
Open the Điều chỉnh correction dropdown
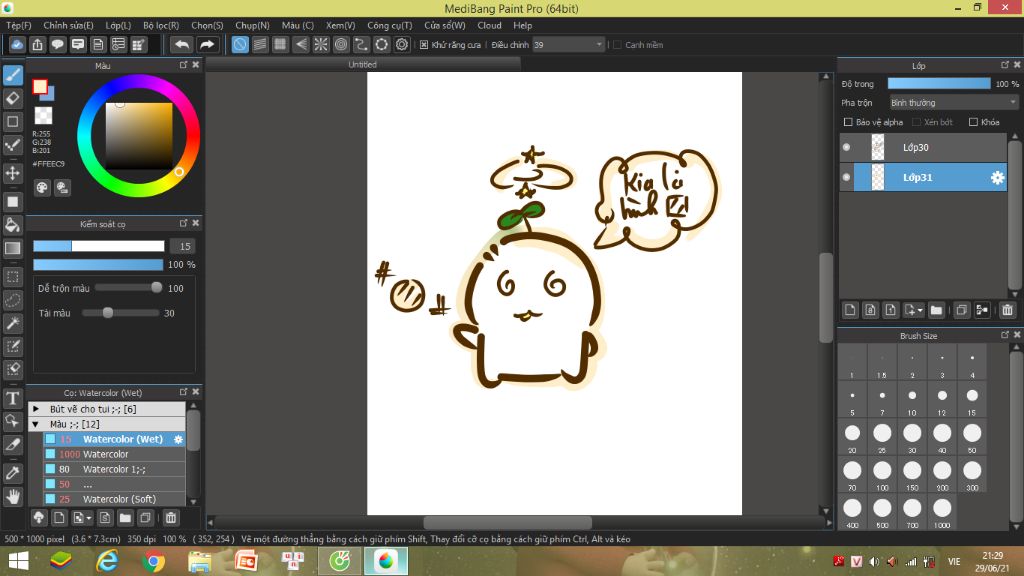click(568, 45)
